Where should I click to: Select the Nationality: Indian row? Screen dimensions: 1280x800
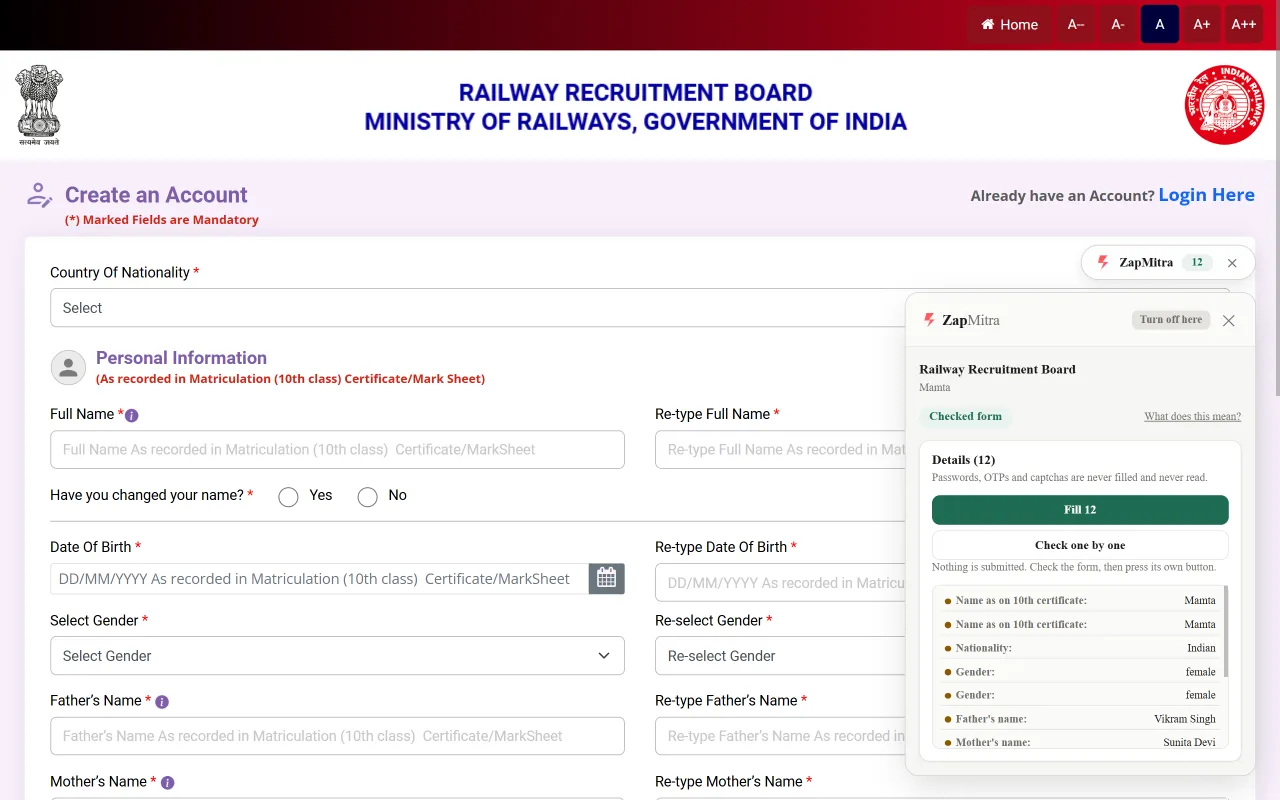pyautogui.click(x=1079, y=648)
